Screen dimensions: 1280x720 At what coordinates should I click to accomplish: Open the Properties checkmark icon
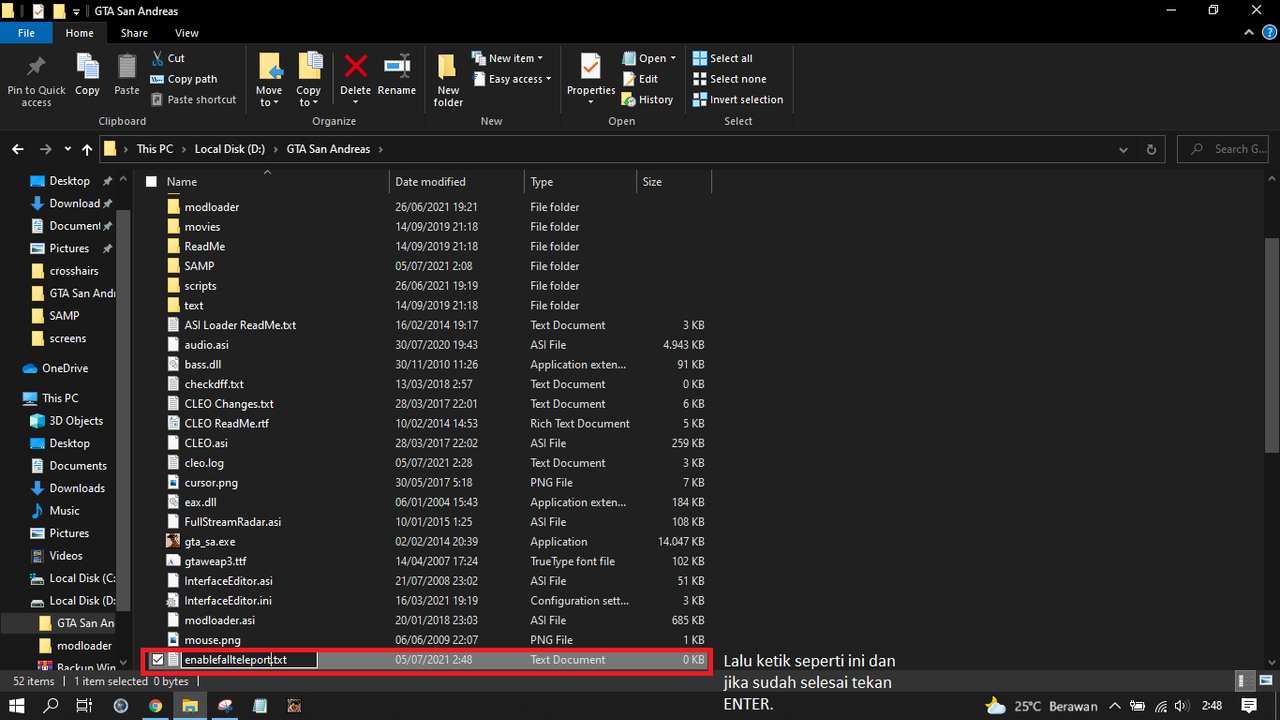click(x=591, y=67)
